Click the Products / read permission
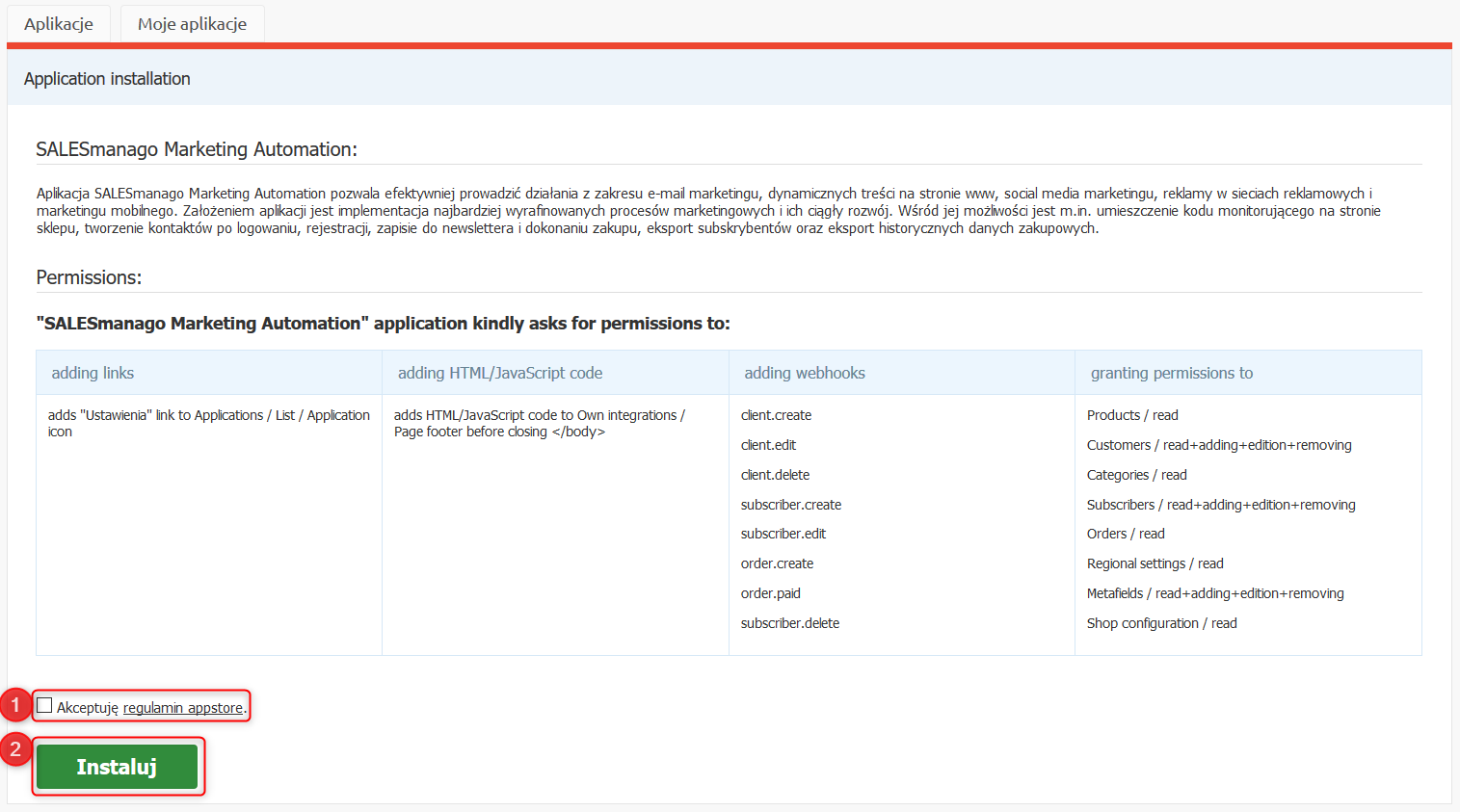Viewport: 1460px width, 812px height. point(1132,415)
